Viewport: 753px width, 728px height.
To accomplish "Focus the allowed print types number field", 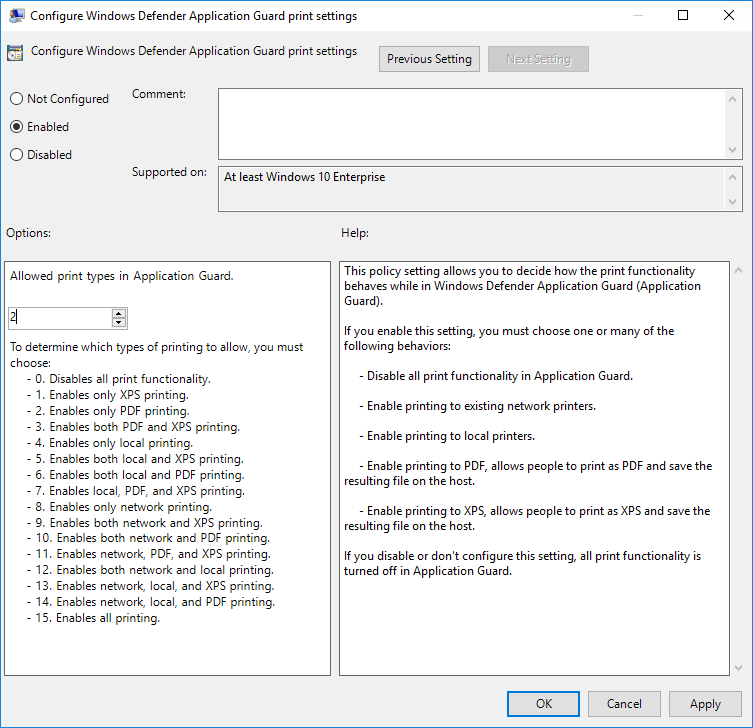I will coord(60,318).
